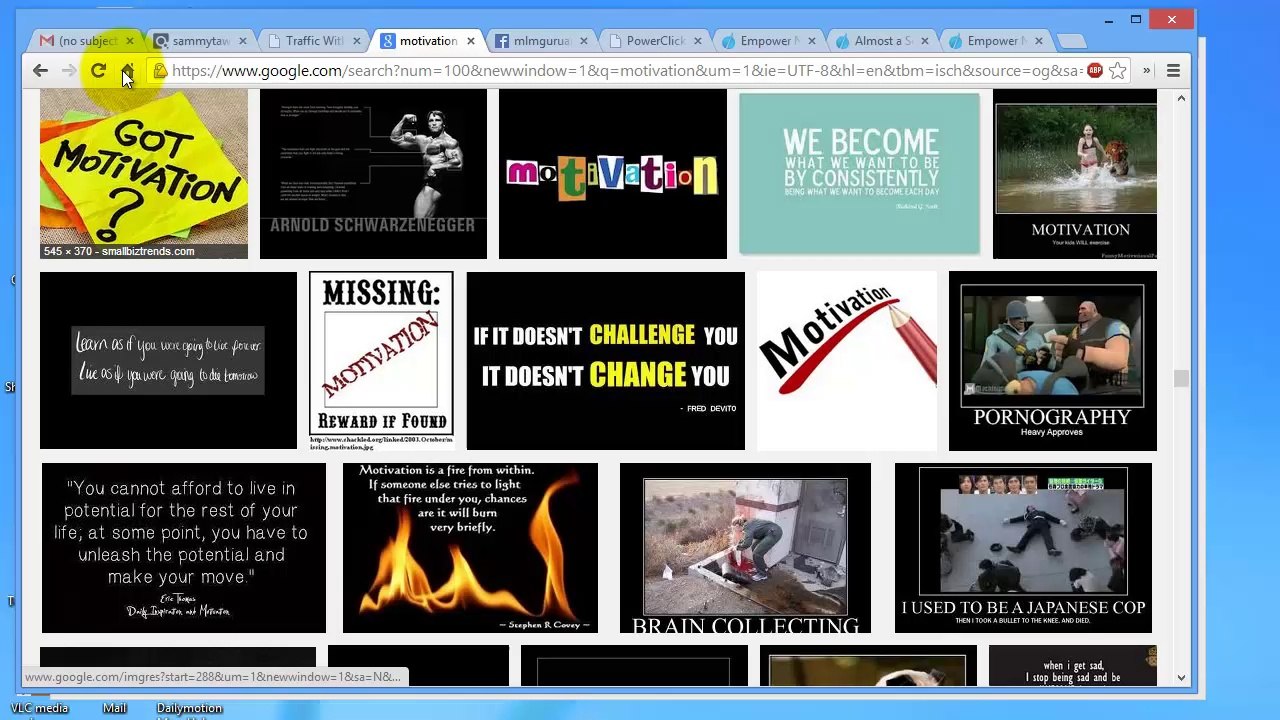Reload the current page
Viewport: 1280px width, 720px height.
click(x=98, y=71)
